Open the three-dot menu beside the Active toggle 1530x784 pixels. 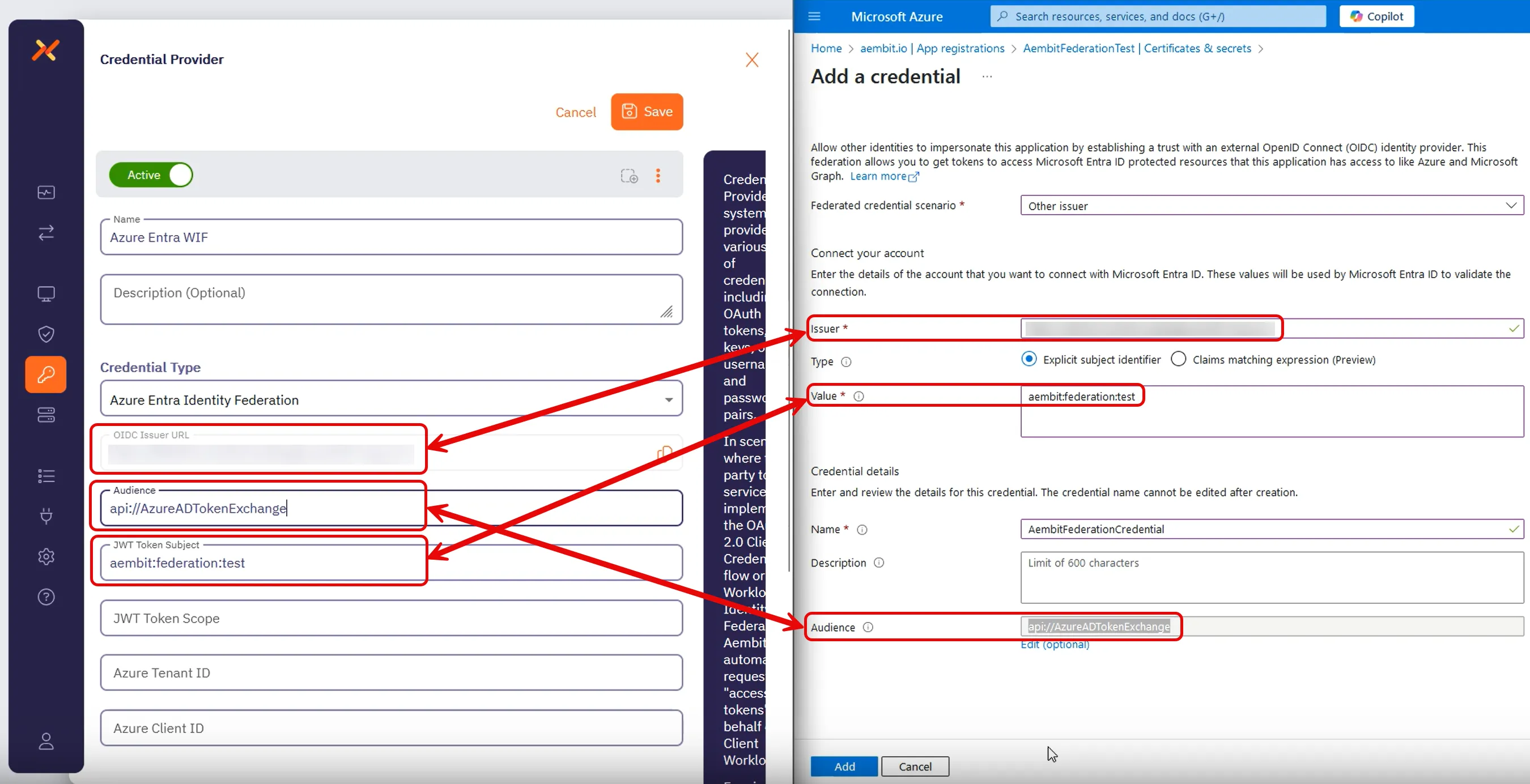tap(658, 175)
